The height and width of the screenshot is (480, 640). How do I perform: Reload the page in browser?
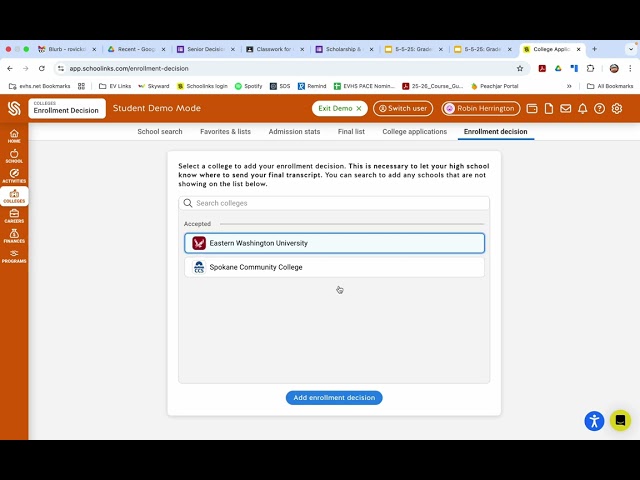pyautogui.click(x=42, y=69)
